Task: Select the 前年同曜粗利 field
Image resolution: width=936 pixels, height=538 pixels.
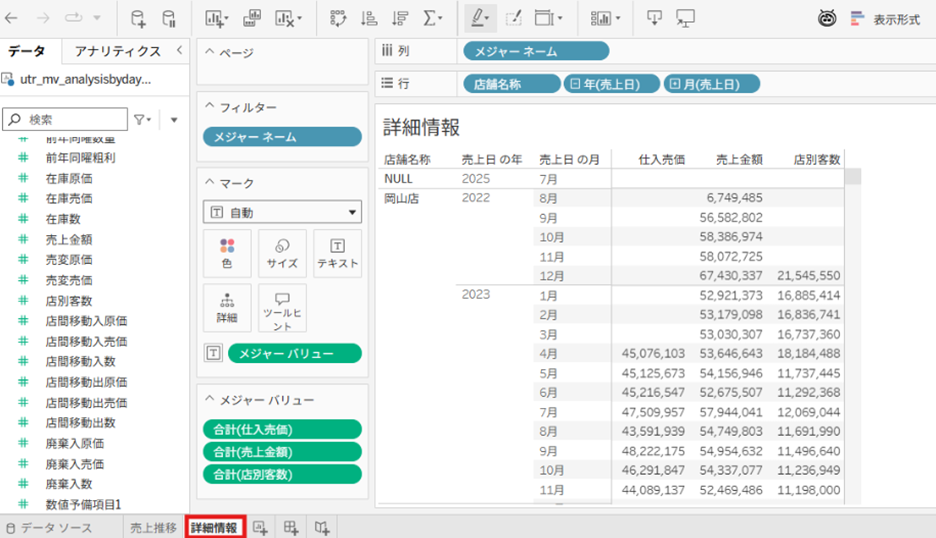Action: pos(81,158)
